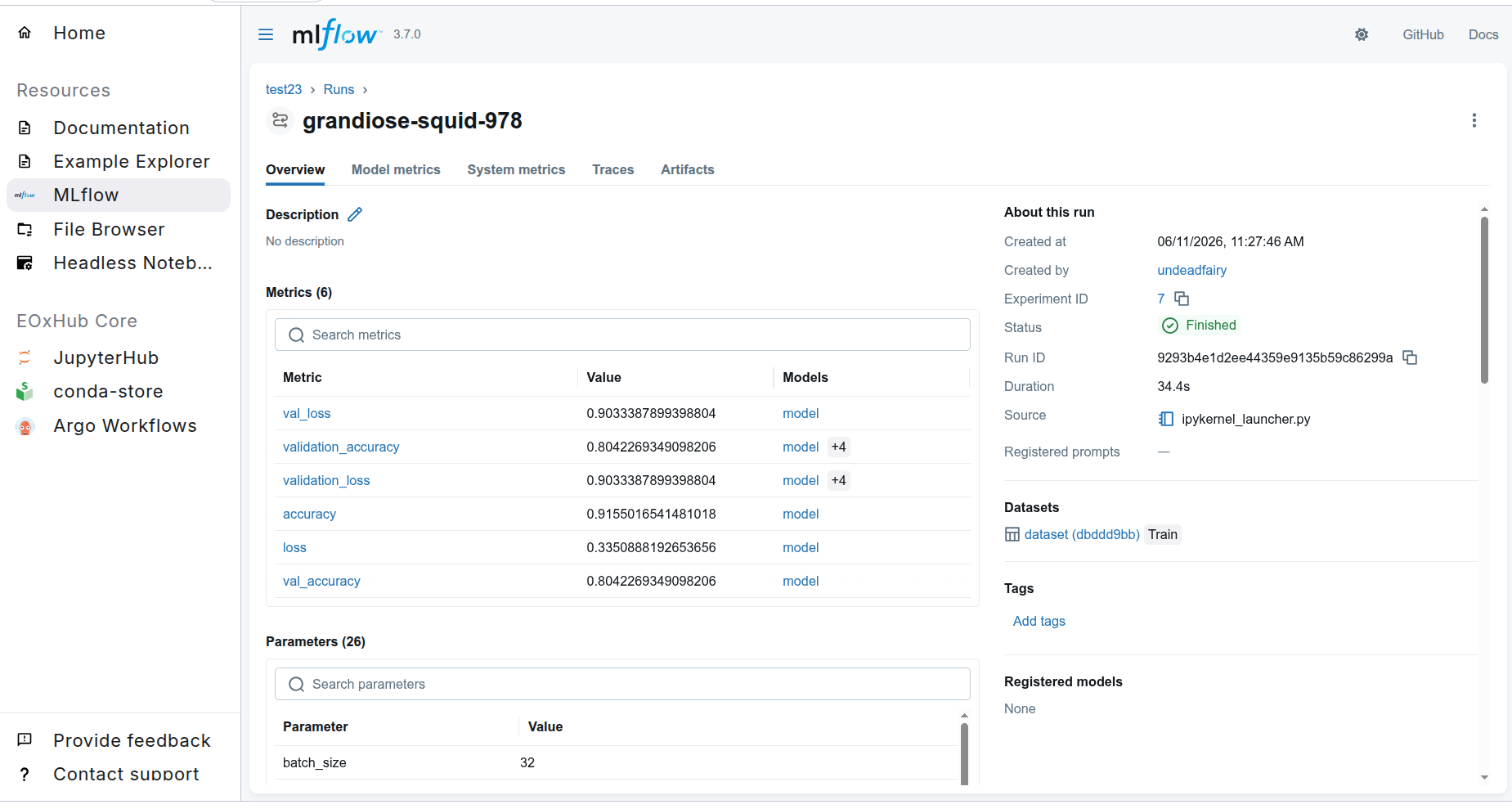Copy the Run ID to clipboard
1512x809 pixels.
[x=1410, y=357]
